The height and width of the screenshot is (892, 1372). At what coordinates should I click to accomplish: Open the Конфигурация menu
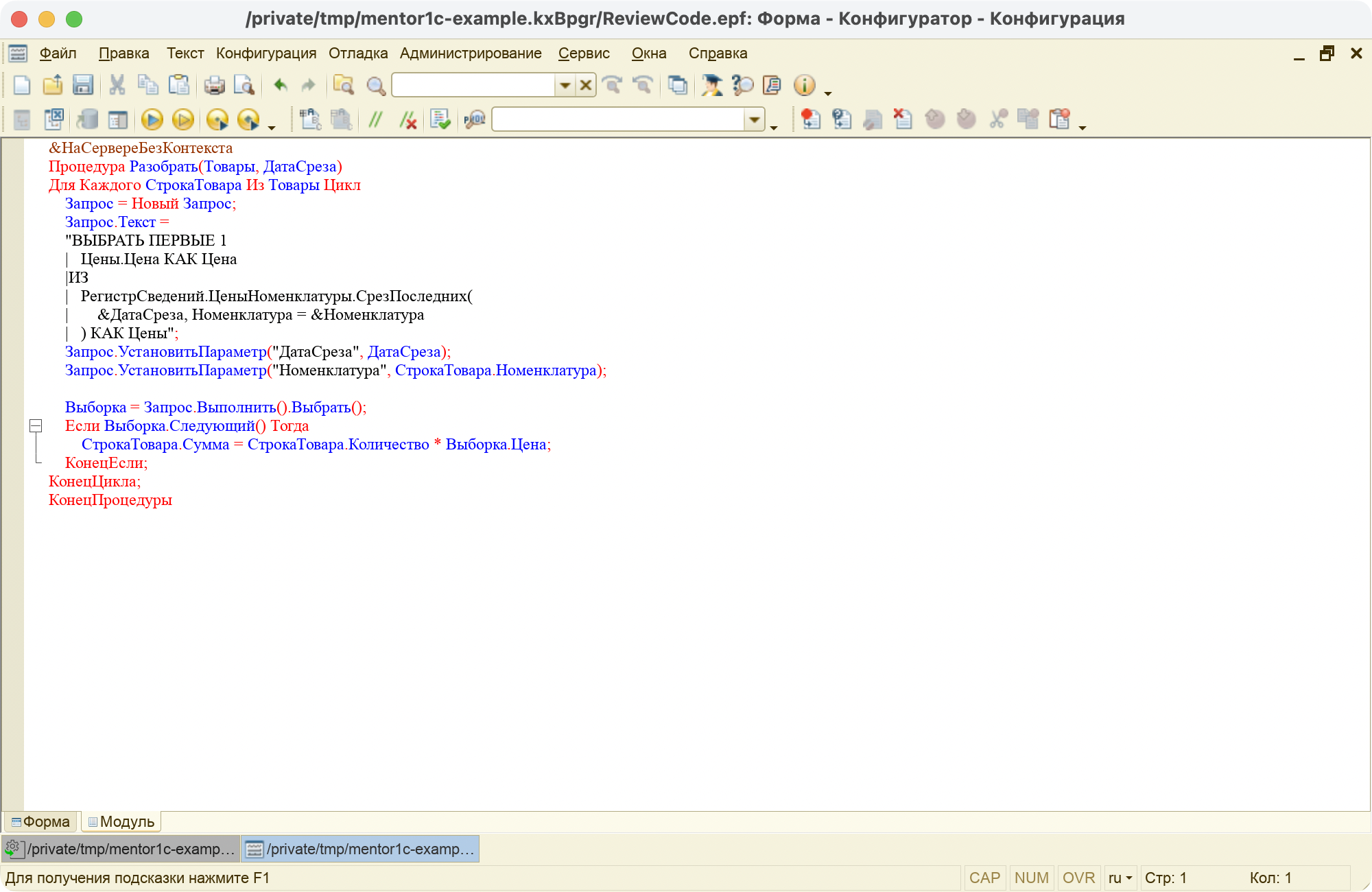tap(266, 54)
